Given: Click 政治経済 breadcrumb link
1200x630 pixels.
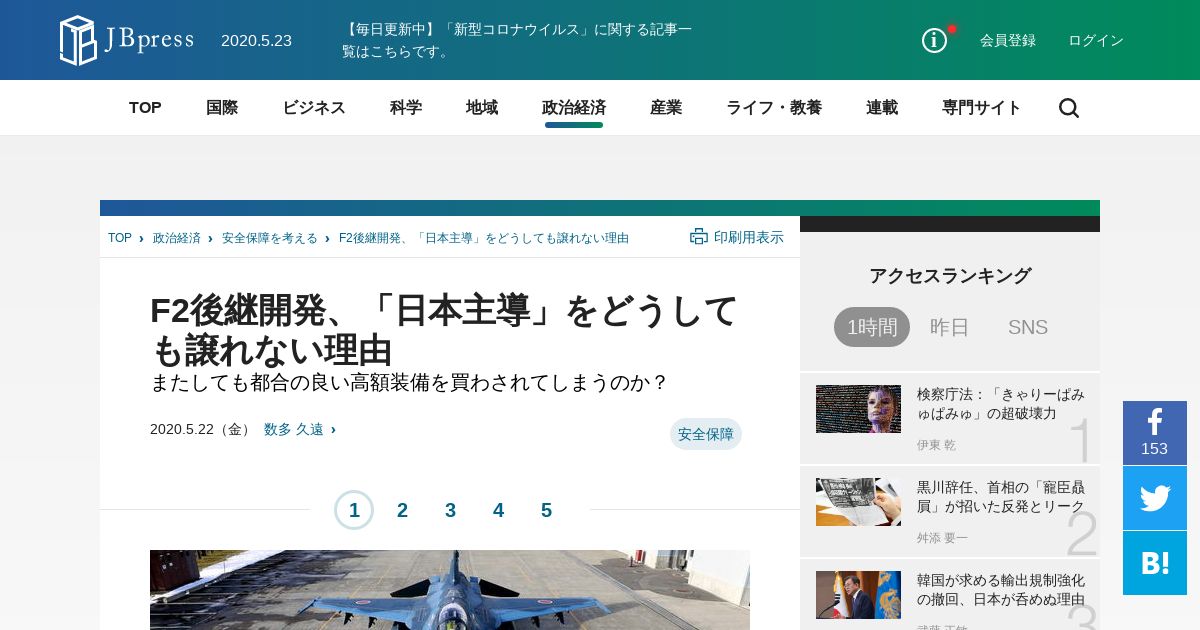Looking at the screenshot, I should point(177,238).
